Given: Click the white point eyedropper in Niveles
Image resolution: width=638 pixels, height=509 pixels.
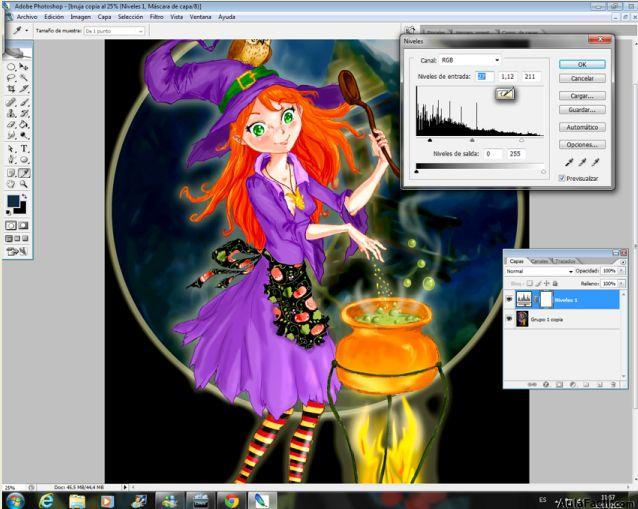Looking at the screenshot, I should 596,163.
